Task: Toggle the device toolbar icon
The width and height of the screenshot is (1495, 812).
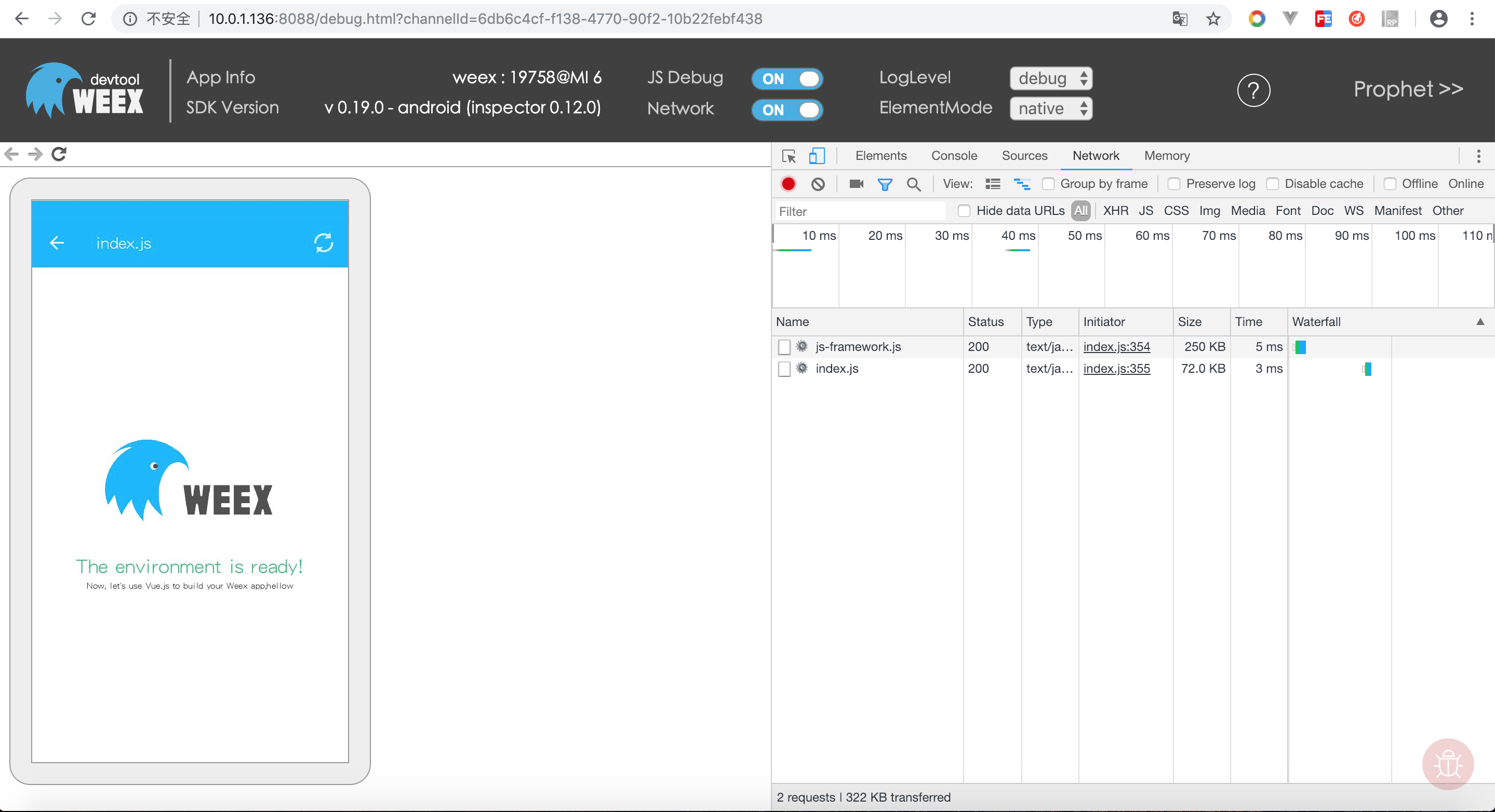Action: [x=817, y=155]
